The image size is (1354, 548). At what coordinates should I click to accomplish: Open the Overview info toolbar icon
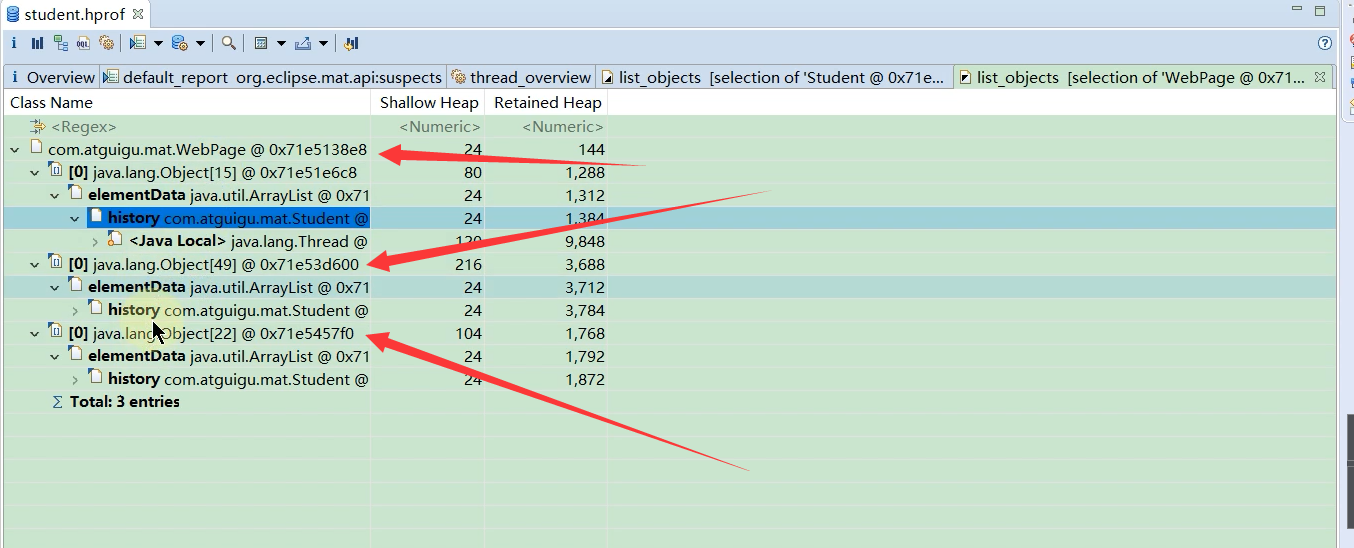tap(14, 43)
